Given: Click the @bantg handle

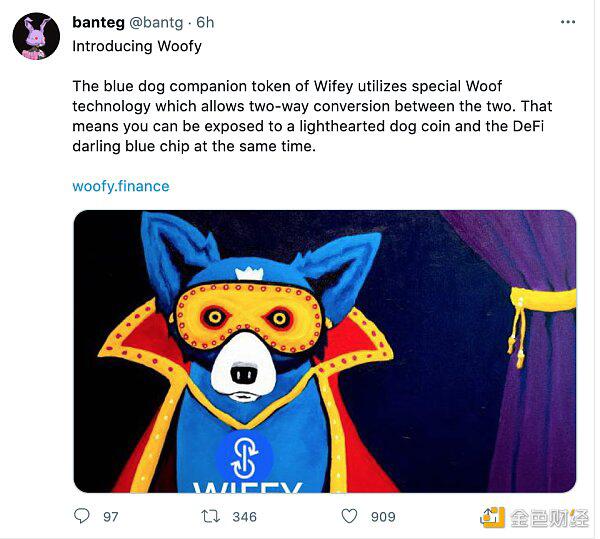Looking at the screenshot, I should (x=156, y=22).
